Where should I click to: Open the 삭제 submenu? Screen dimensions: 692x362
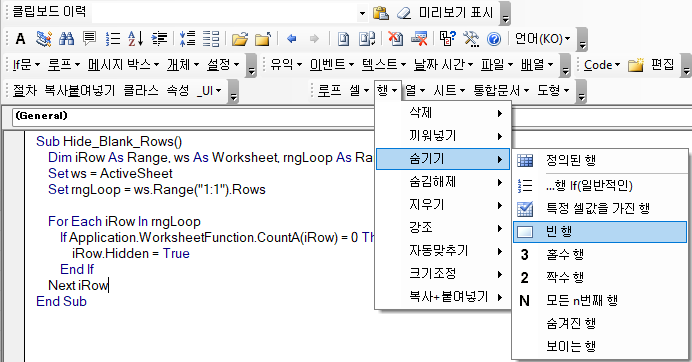443,113
